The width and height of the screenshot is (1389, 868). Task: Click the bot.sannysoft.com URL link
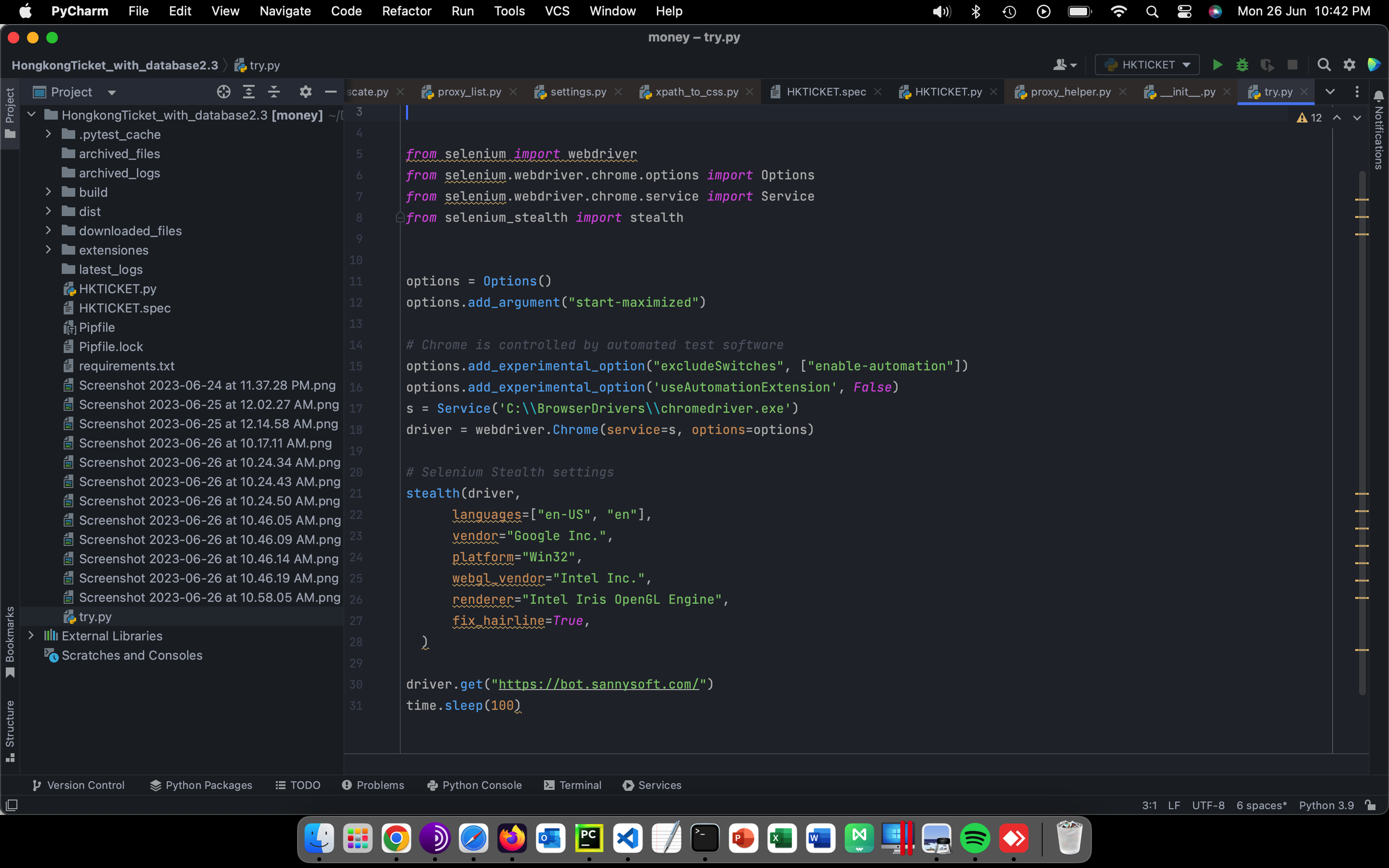598,684
